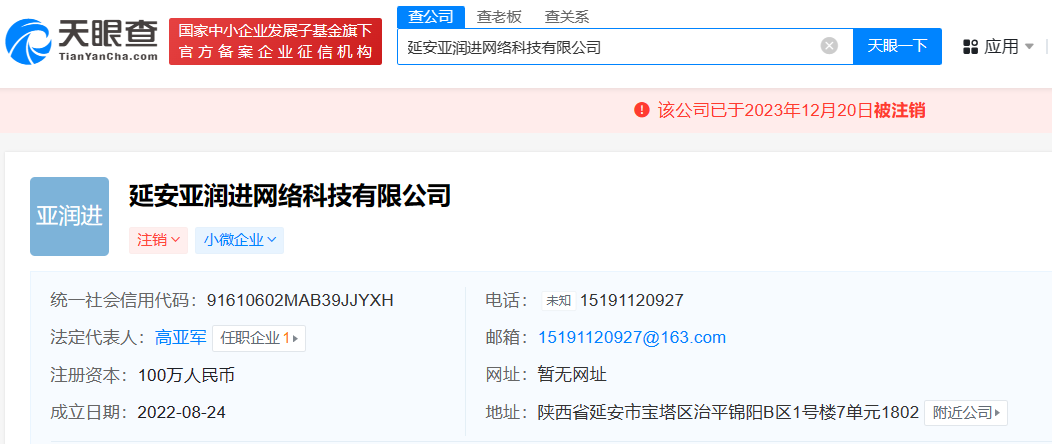Viewport: 1052px width, 444px height.
Task: Expand the 注销 status dropdown
Action: click(158, 240)
